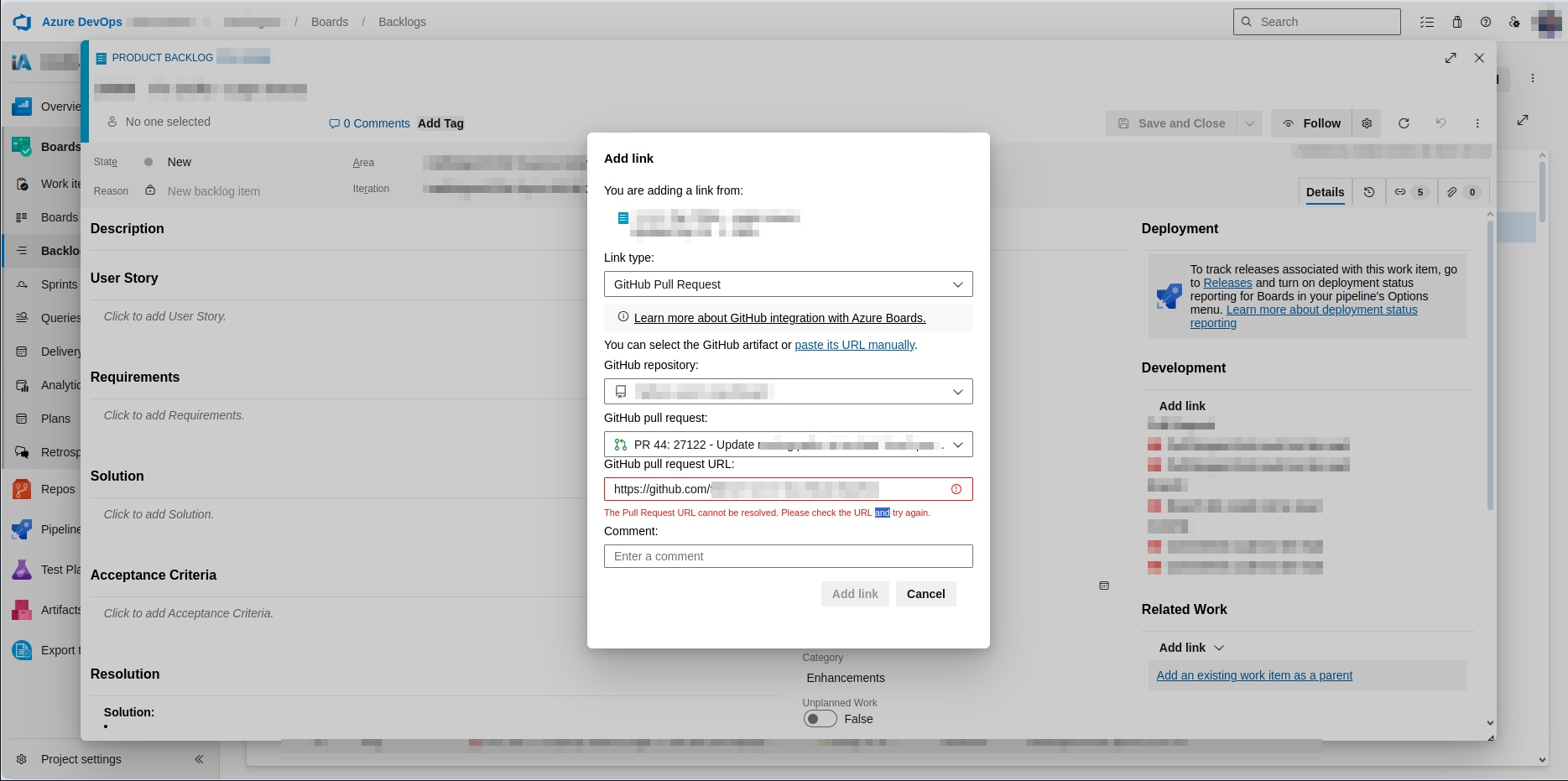
Task: Go to Backlogs breadcrumb
Action: point(402,22)
